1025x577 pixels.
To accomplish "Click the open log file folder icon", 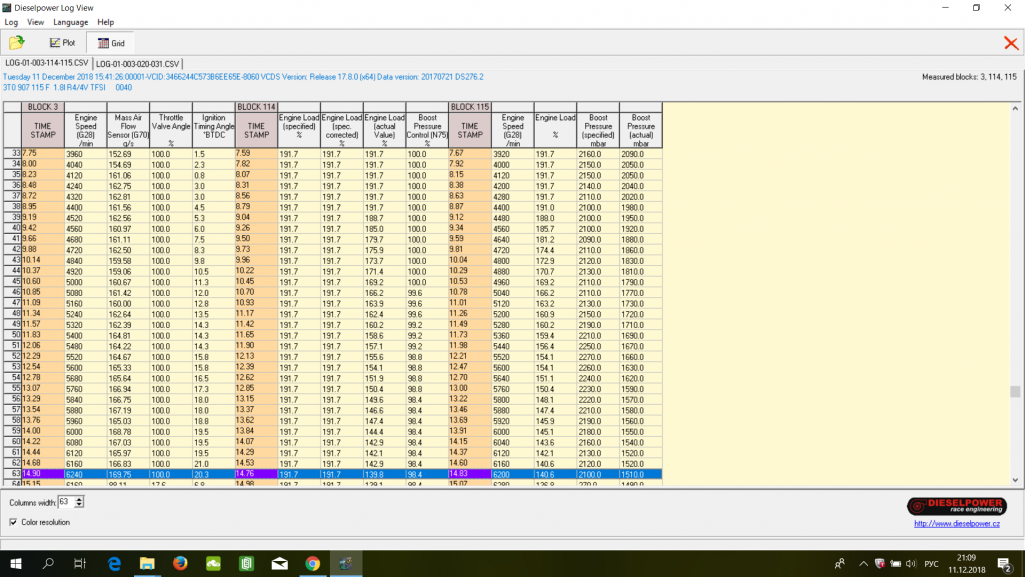I will pos(17,43).
